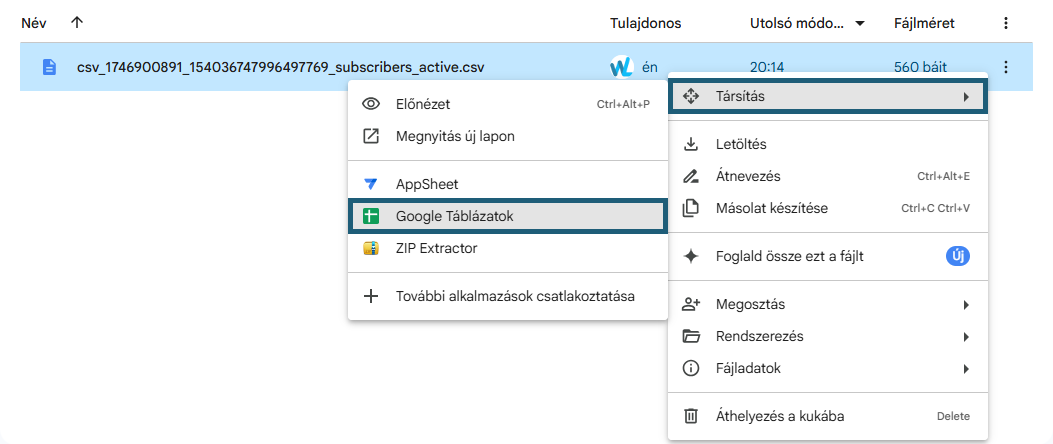Open the Társítás submenu entry
The image size is (1053, 444).
[827, 97]
